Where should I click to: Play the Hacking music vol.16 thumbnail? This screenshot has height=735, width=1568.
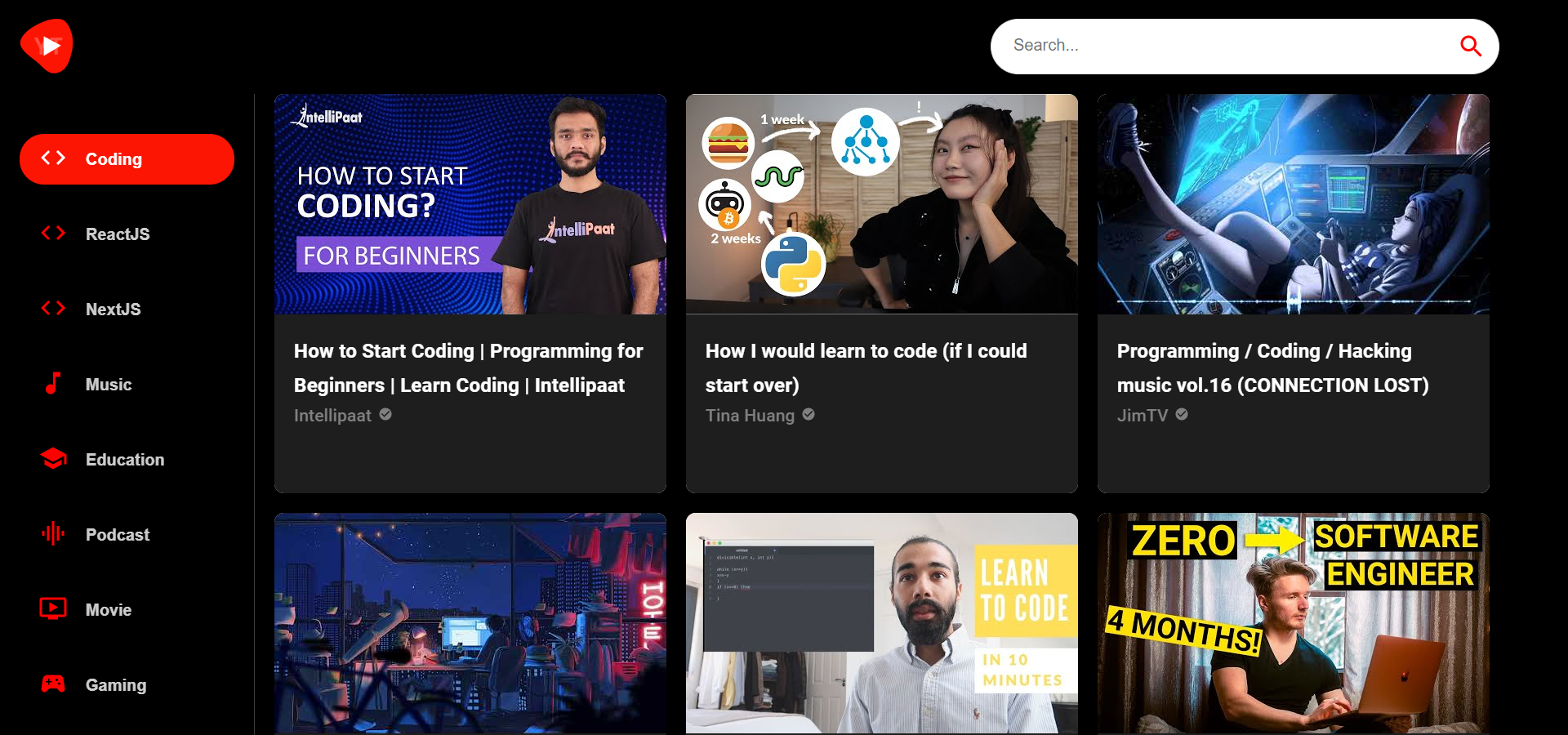click(x=1293, y=204)
